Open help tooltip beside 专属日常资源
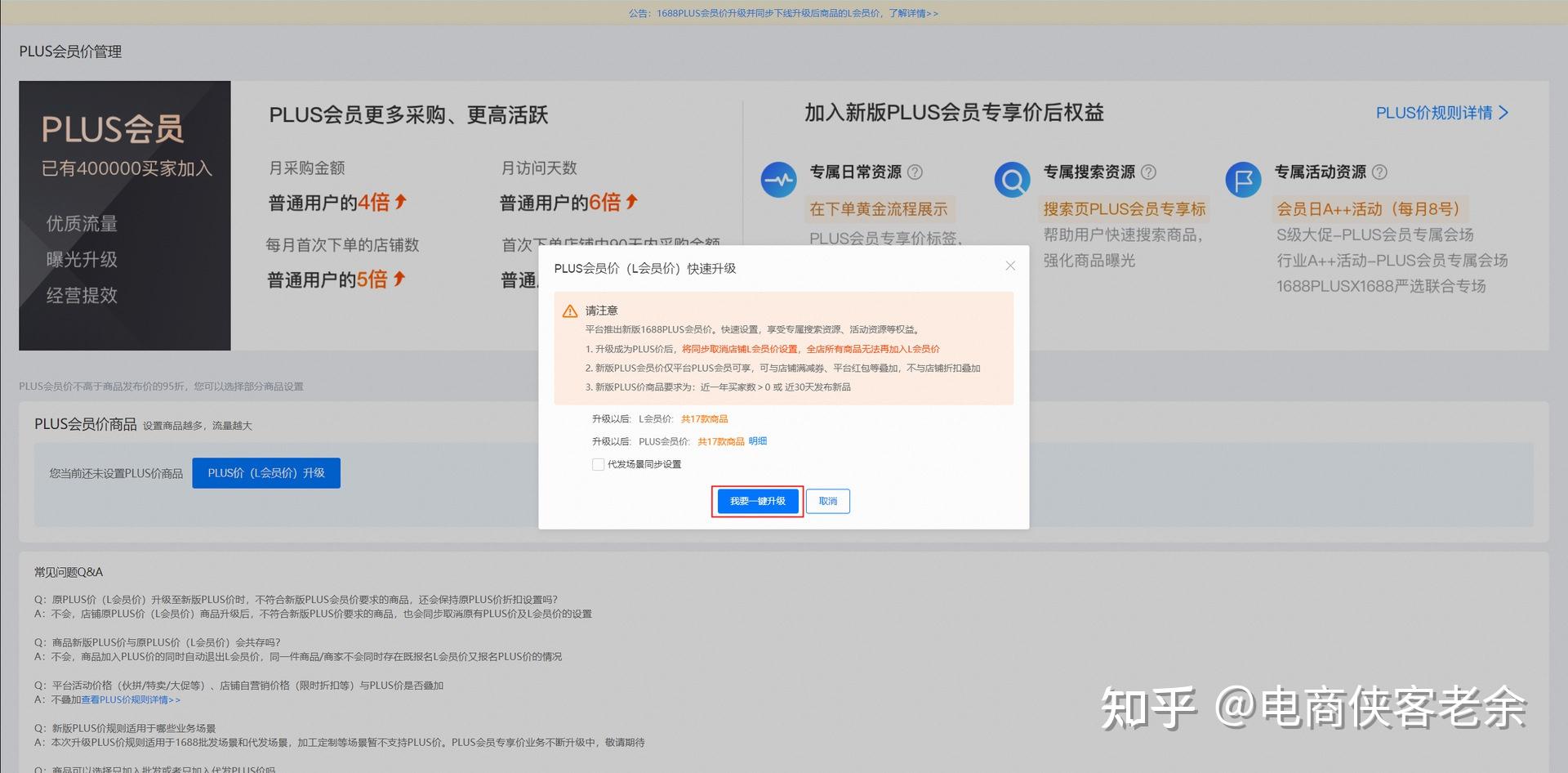 tap(916, 172)
